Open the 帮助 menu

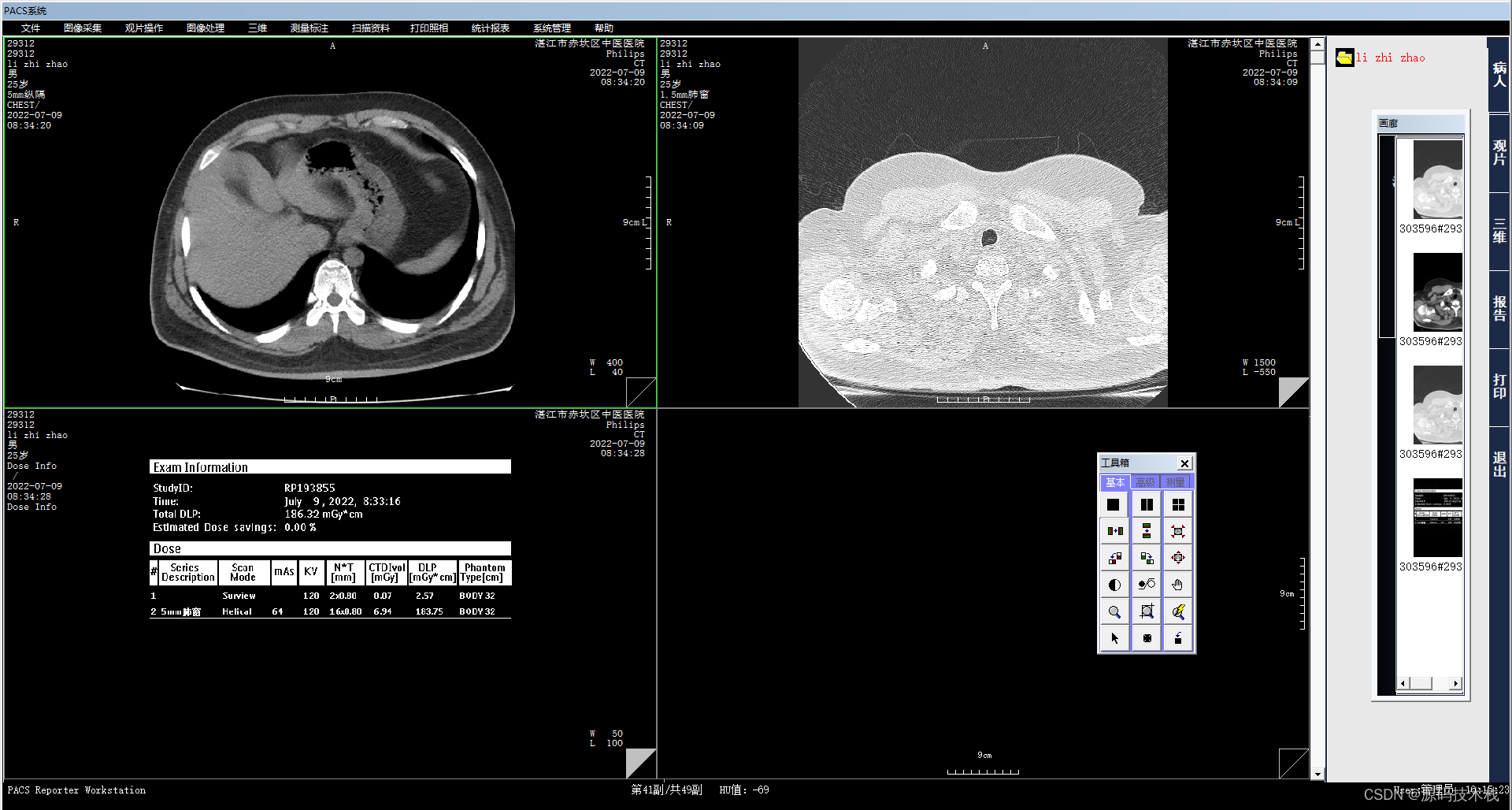[604, 28]
